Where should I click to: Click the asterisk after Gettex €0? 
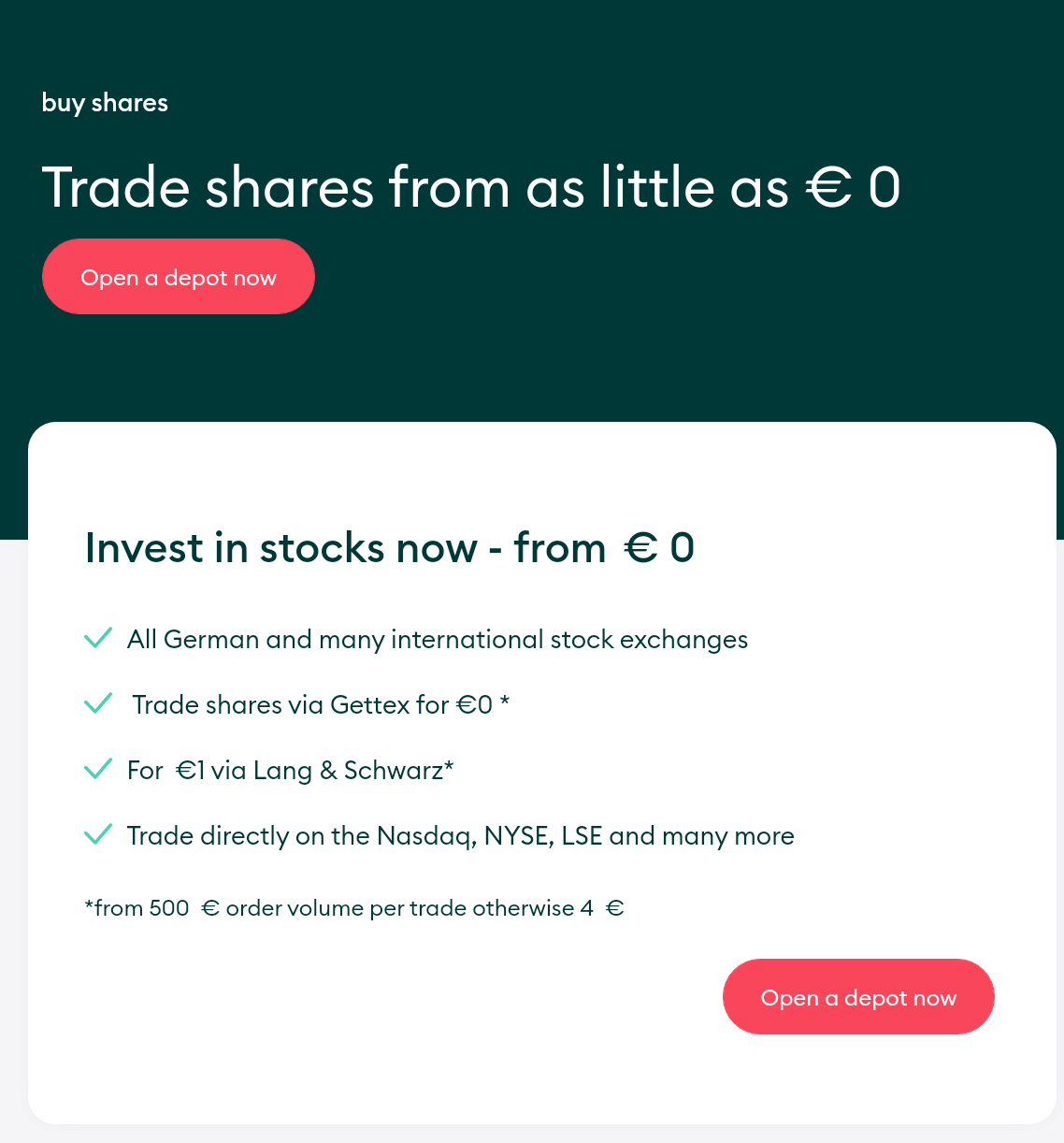(x=505, y=702)
